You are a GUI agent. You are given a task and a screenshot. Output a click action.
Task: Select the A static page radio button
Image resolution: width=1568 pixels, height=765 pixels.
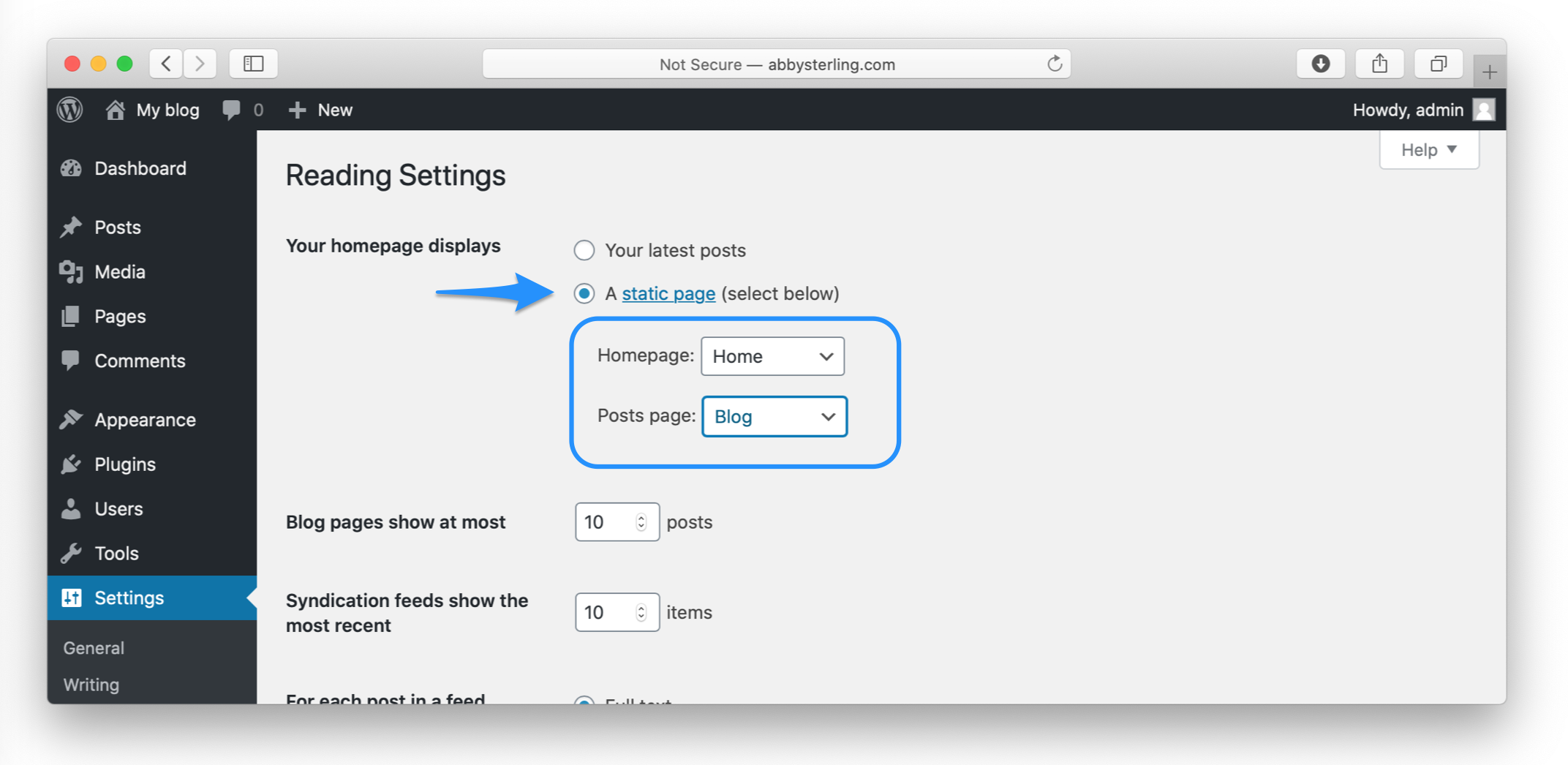[x=584, y=293]
